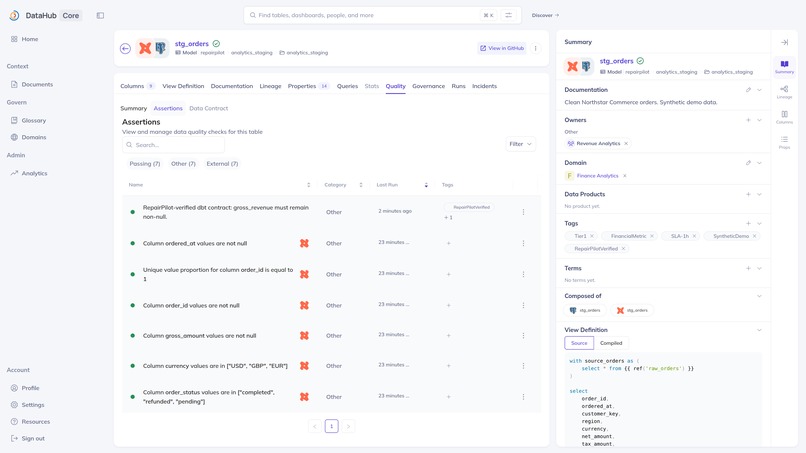Image resolution: width=806 pixels, height=453 pixels.
Task: Filter by External (7) chip
Action: [222, 164]
